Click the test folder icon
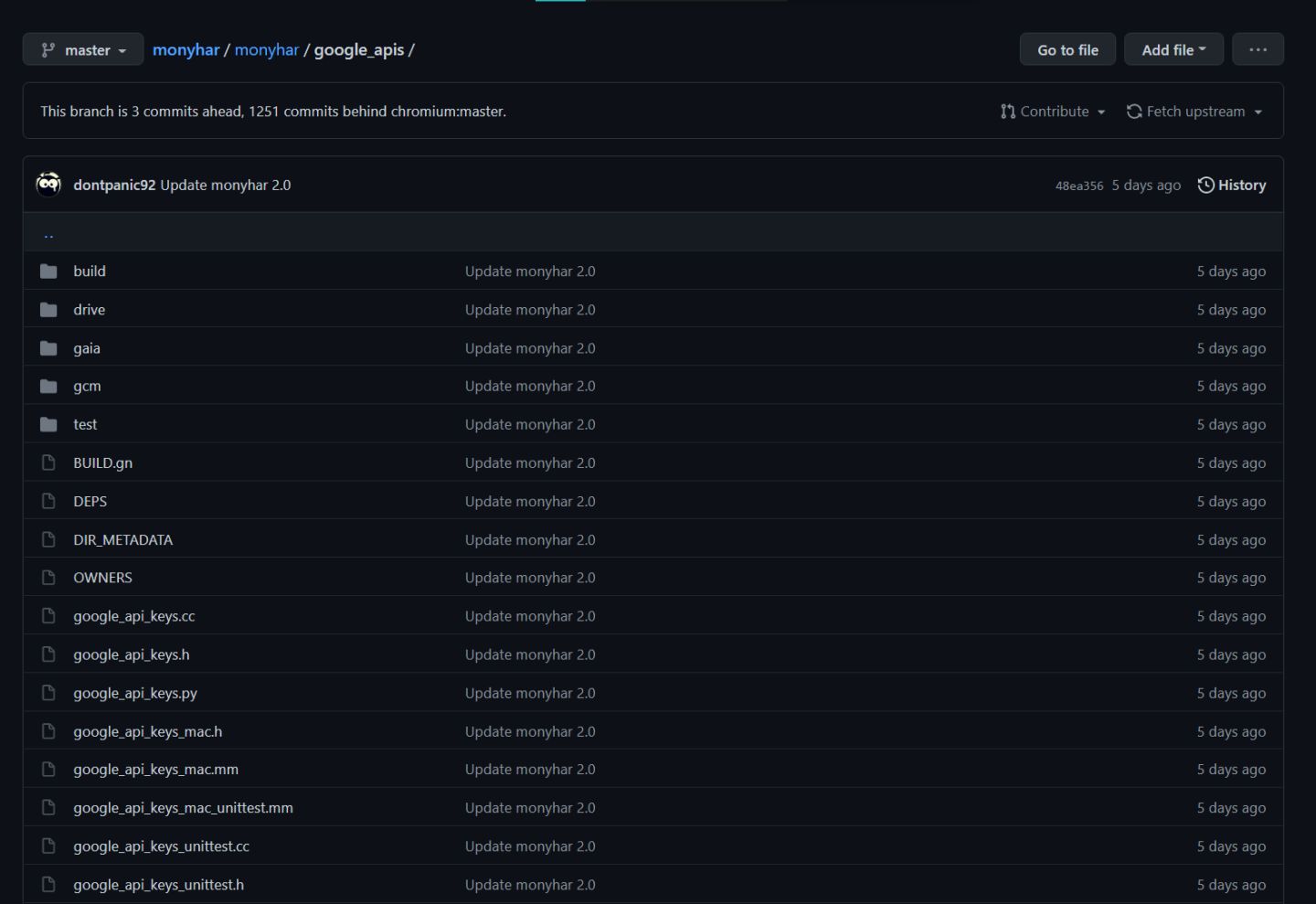This screenshot has width=1316, height=904. (48, 424)
